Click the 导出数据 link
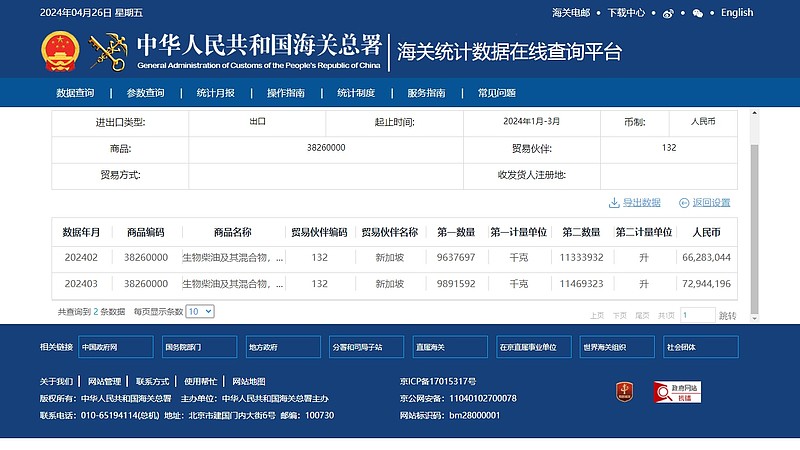This screenshot has width=800, height=450. click(642, 203)
